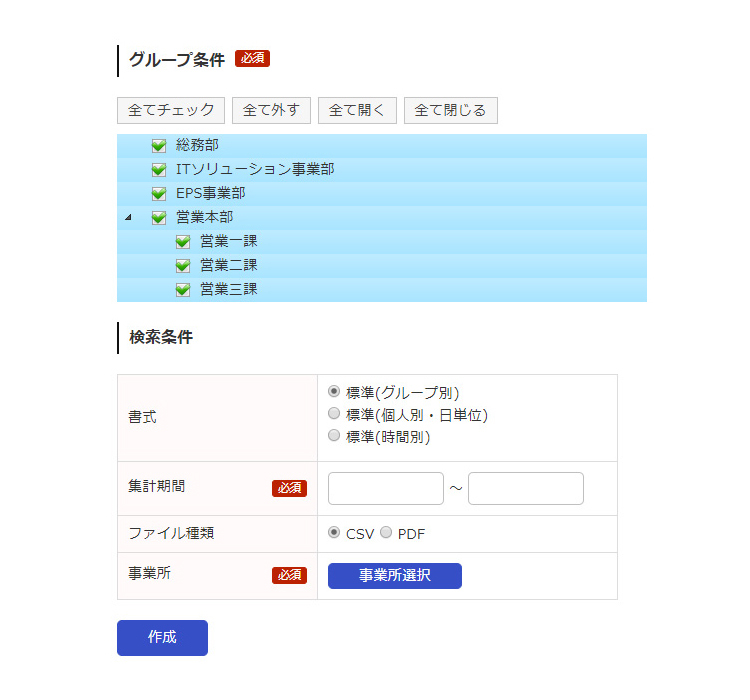The image size is (750, 700).
Task: Toggle the 営業本部 checkbox
Action: coord(159,217)
